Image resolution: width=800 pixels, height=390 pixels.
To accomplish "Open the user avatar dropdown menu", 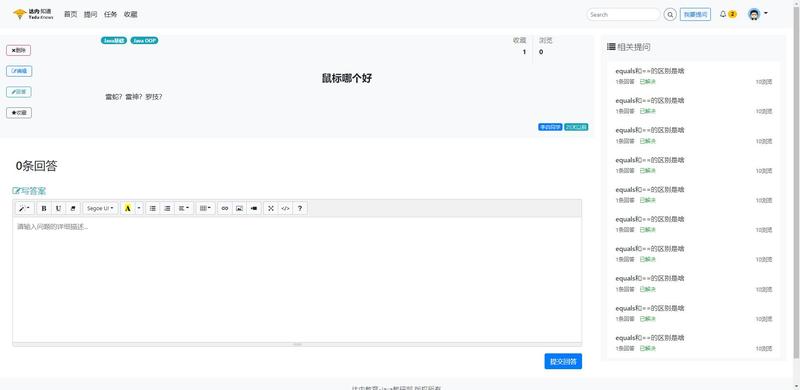I will point(758,14).
